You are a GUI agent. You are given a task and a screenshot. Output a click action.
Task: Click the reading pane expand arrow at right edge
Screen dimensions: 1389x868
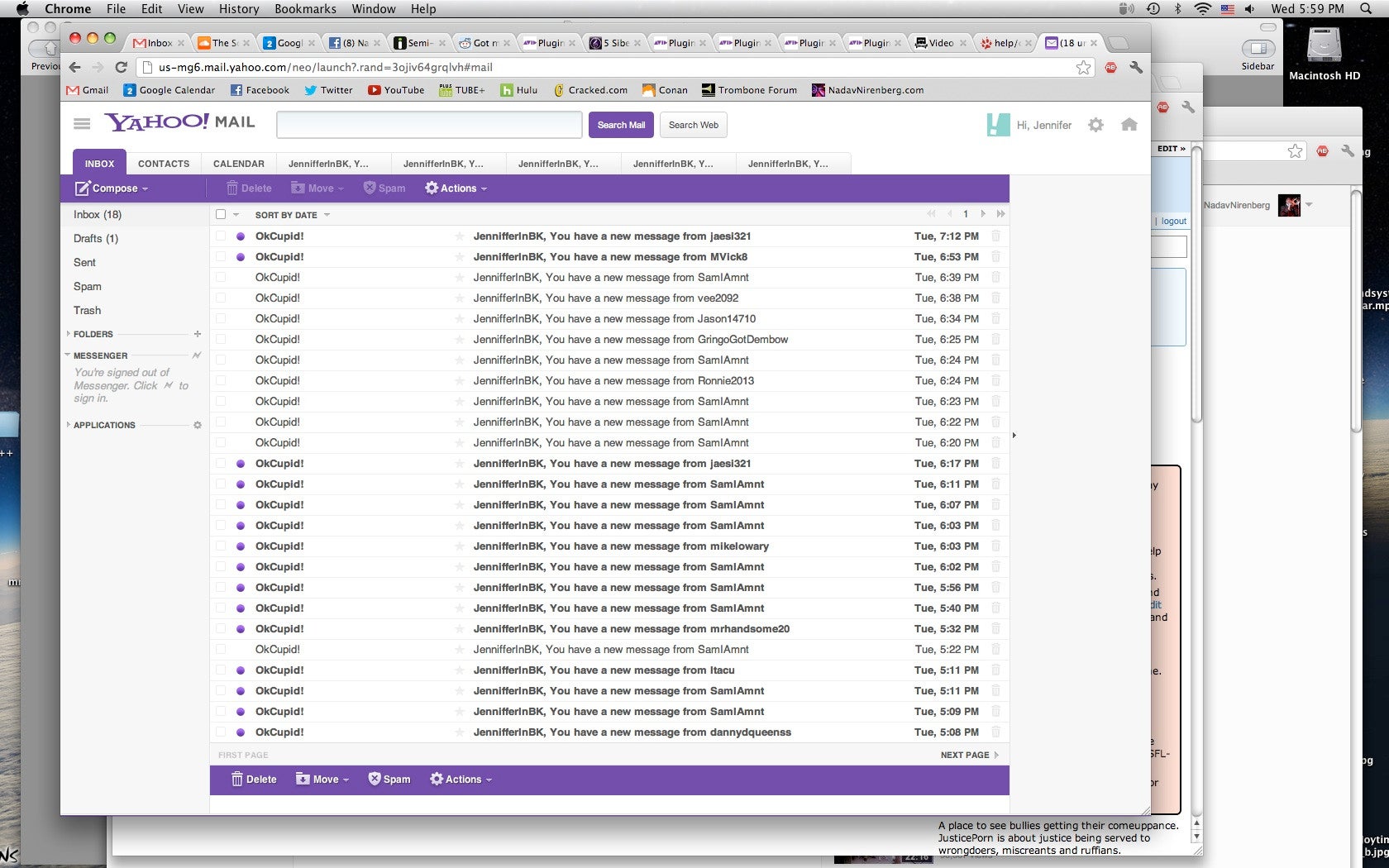(x=1014, y=435)
